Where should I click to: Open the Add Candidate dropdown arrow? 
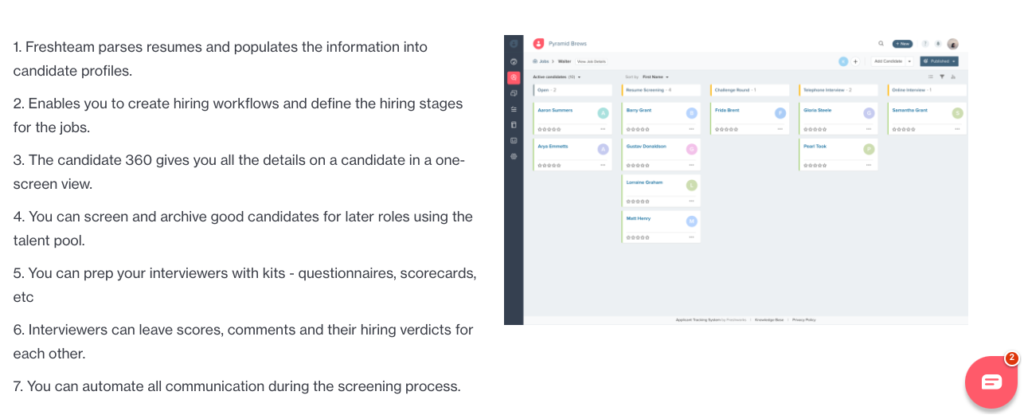(910, 61)
